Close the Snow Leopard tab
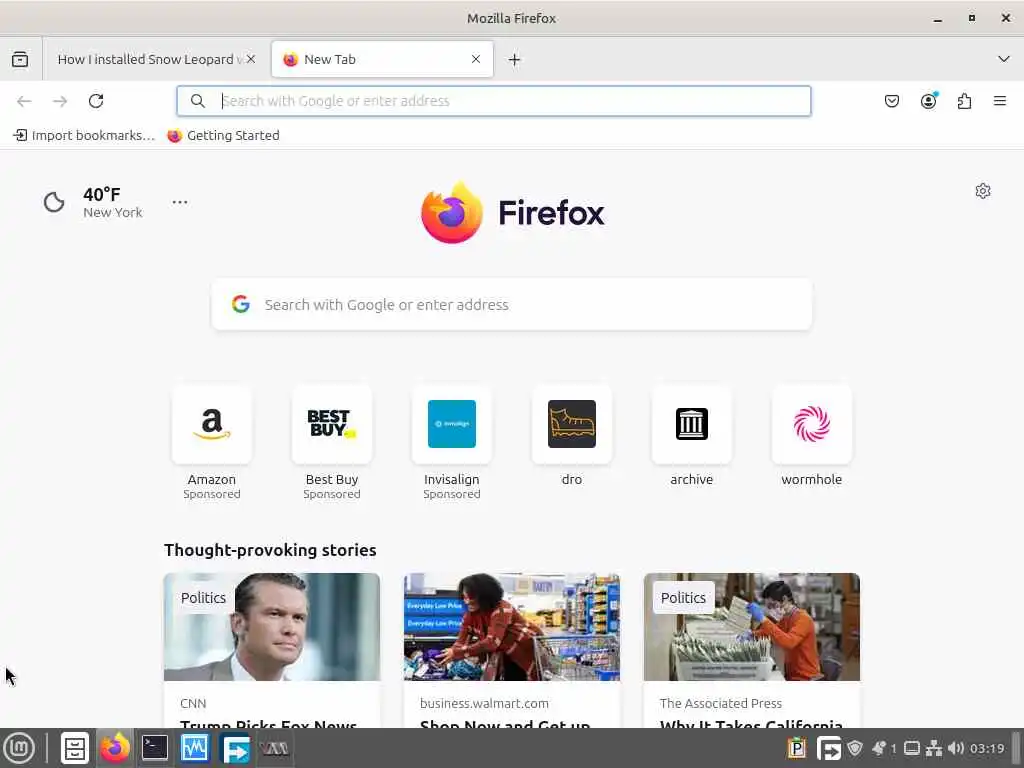The width and height of the screenshot is (1024, 768). tap(251, 59)
